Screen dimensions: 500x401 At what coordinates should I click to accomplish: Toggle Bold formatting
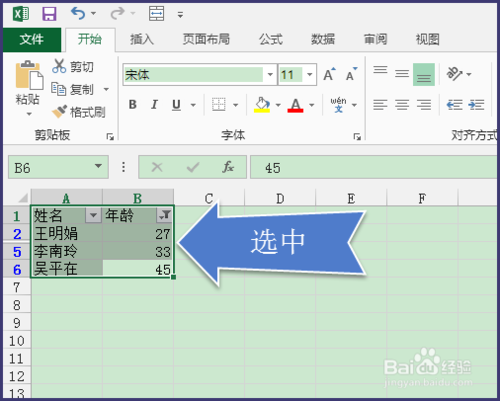(x=133, y=105)
